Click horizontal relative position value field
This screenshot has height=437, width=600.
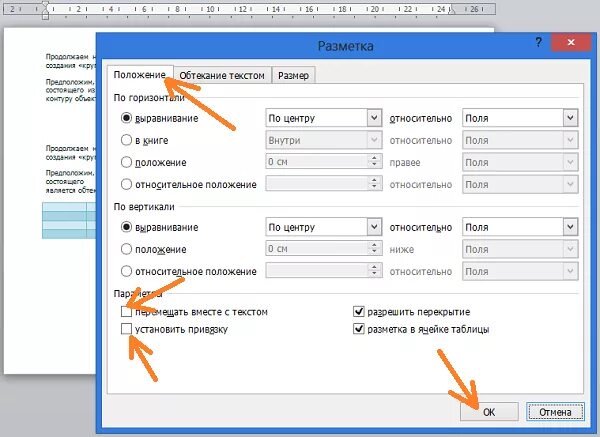pyautogui.click(x=316, y=184)
